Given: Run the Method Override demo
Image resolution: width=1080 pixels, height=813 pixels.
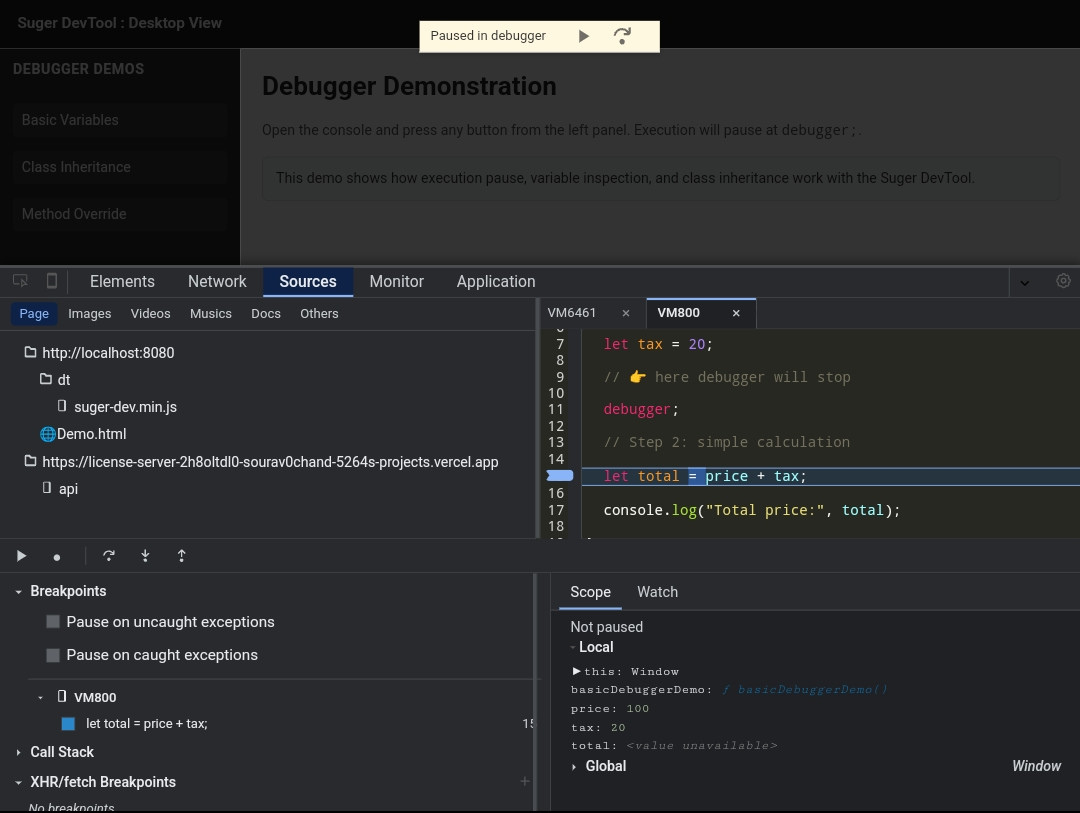Looking at the screenshot, I should tap(120, 214).
